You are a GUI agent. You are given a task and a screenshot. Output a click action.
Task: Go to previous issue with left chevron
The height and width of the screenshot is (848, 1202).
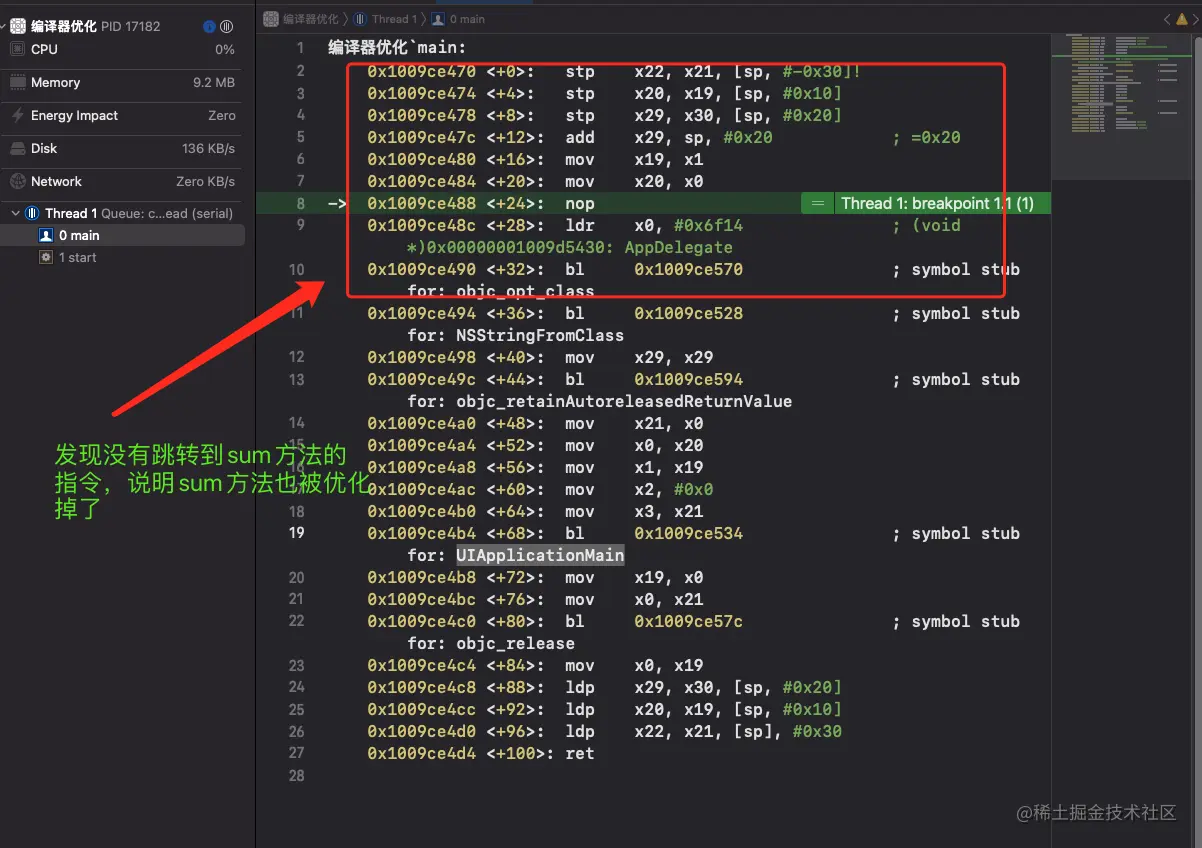1167,19
